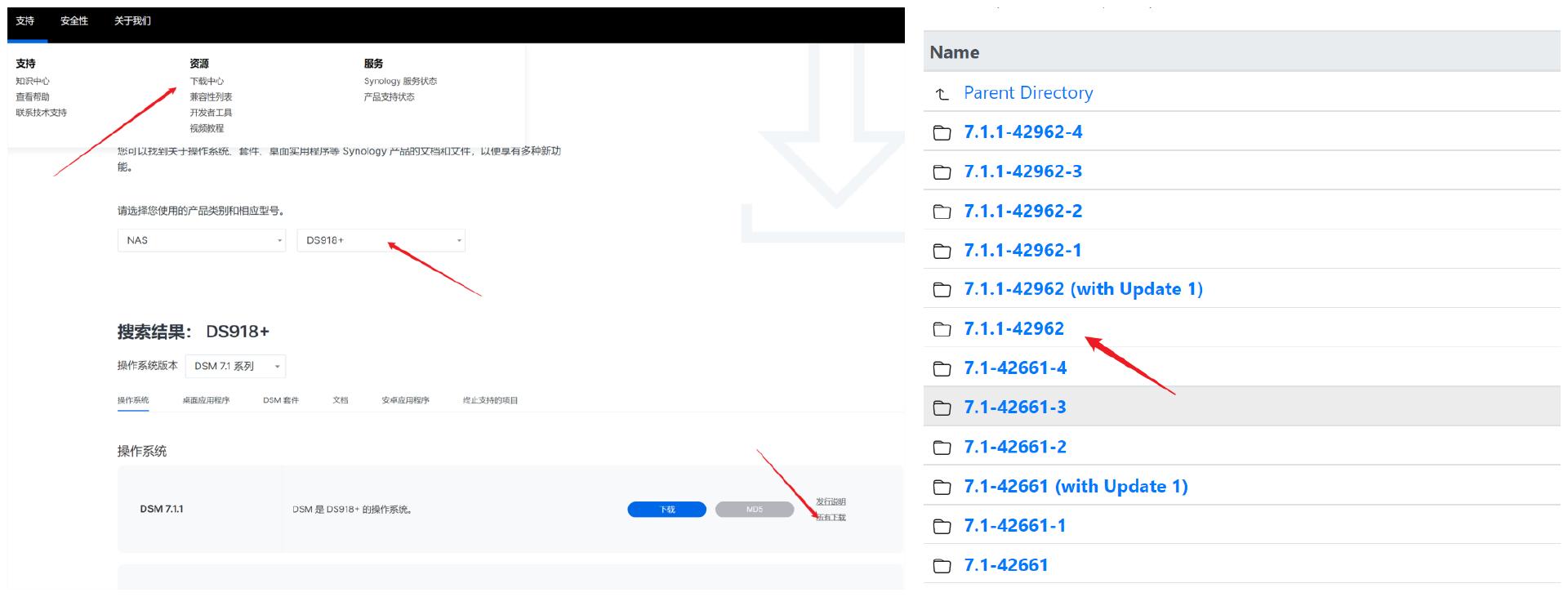This screenshot has height=597, width=1568.
Task: Open 产品支持状态 link
Action: click(389, 97)
